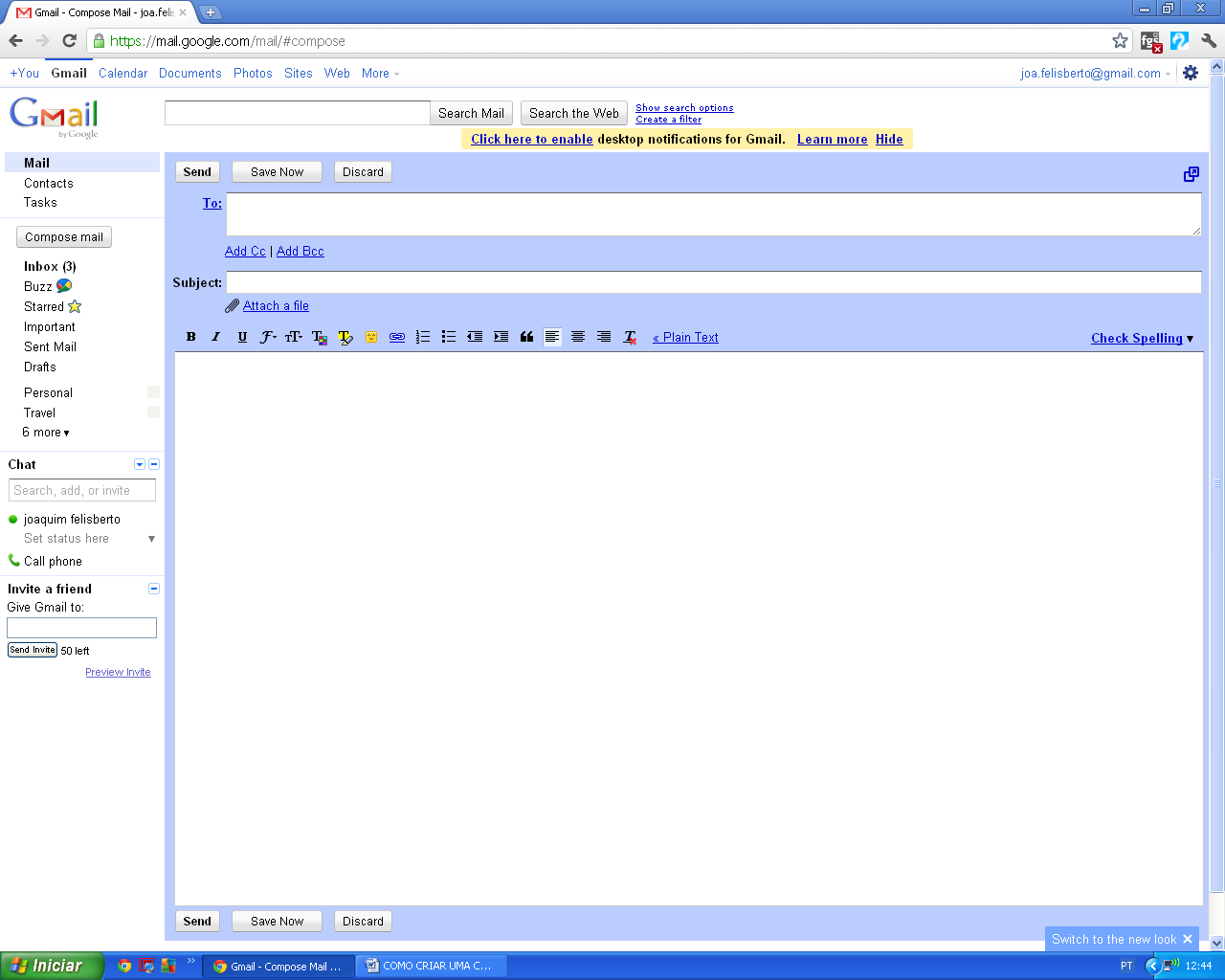This screenshot has height=980, width=1225.
Task: Apply blockquote formatting
Action: (526, 337)
